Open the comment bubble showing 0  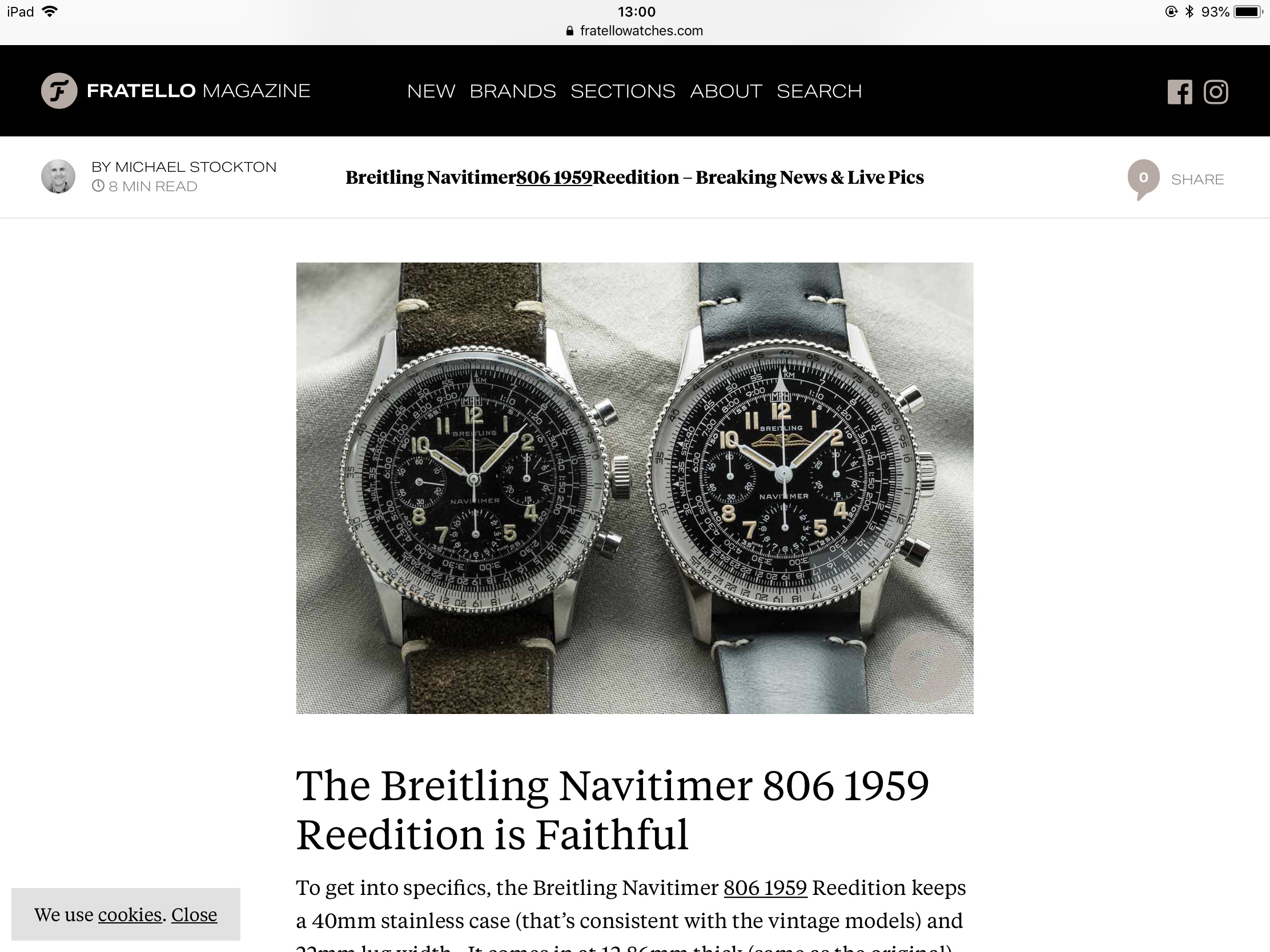tap(1143, 179)
